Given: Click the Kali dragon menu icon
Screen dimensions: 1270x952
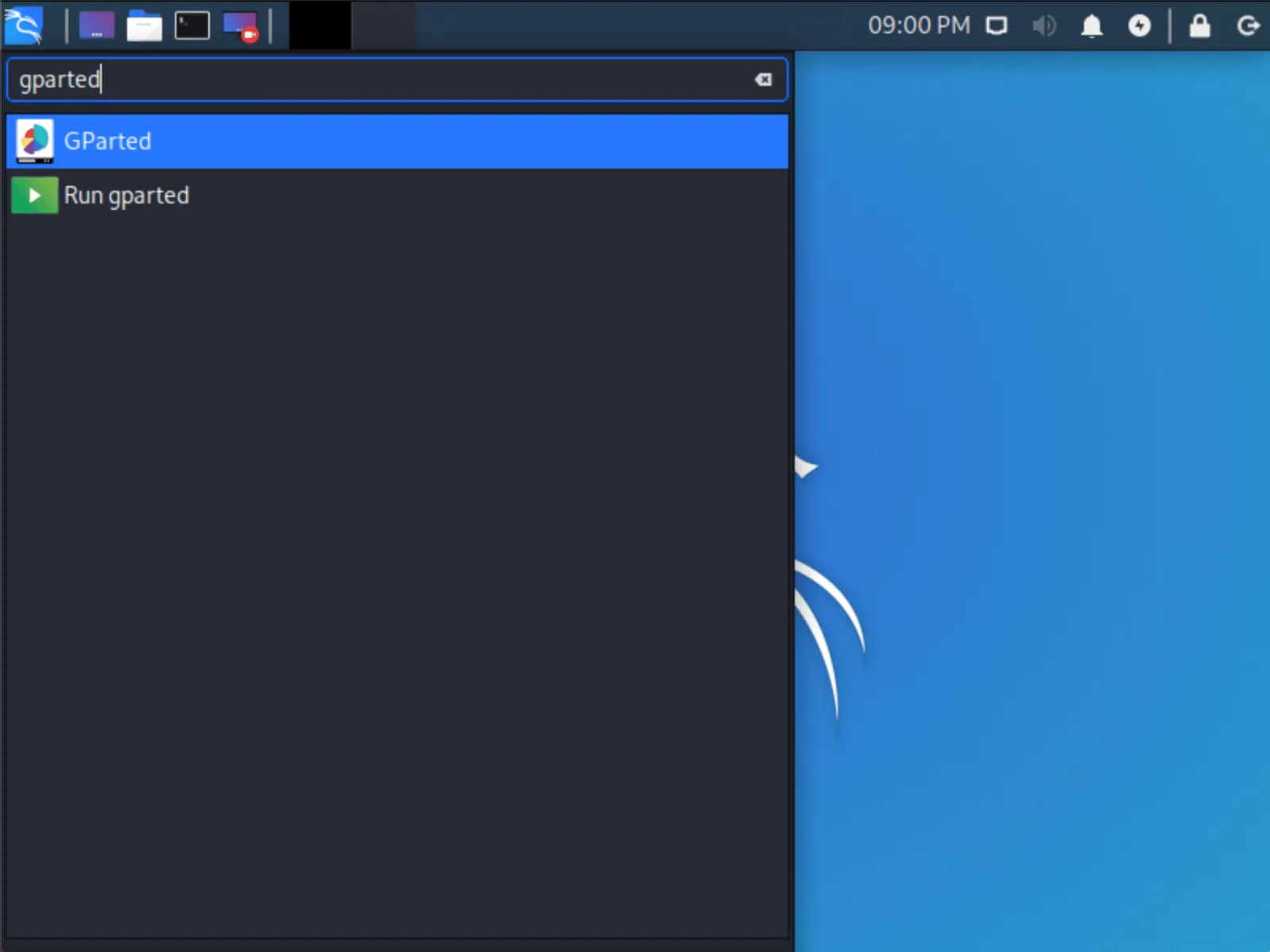Looking at the screenshot, I should click(23, 25).
